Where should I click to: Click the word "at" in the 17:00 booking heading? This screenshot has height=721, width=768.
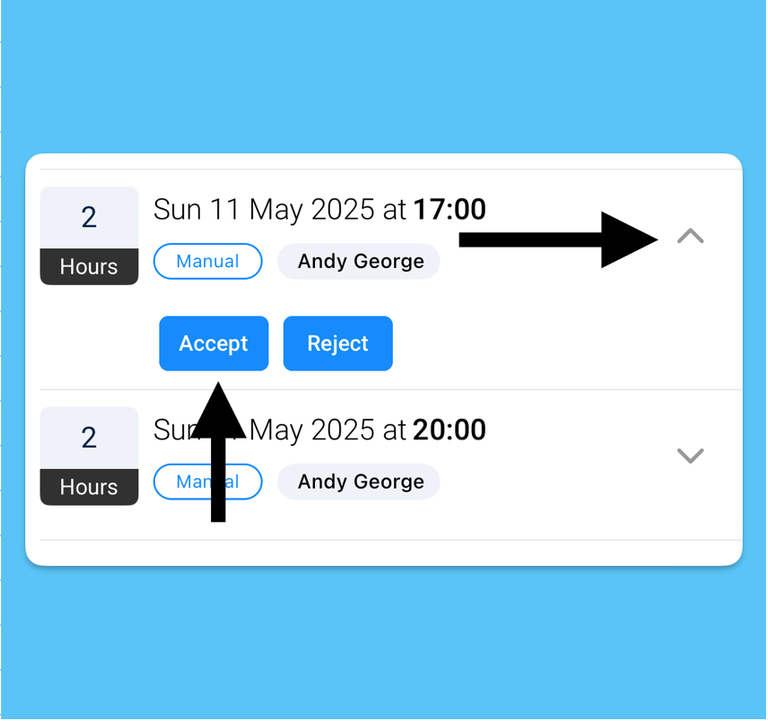[395, 210]
